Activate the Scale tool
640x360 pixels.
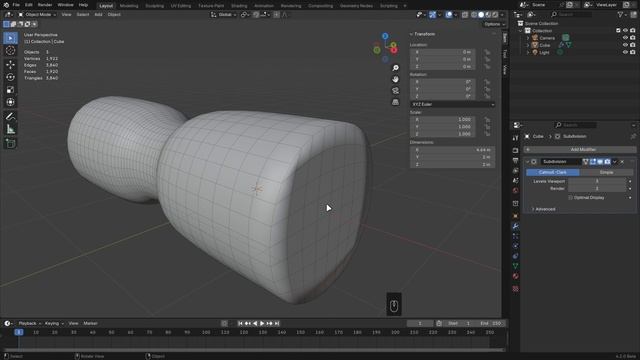tap(10, 90)
